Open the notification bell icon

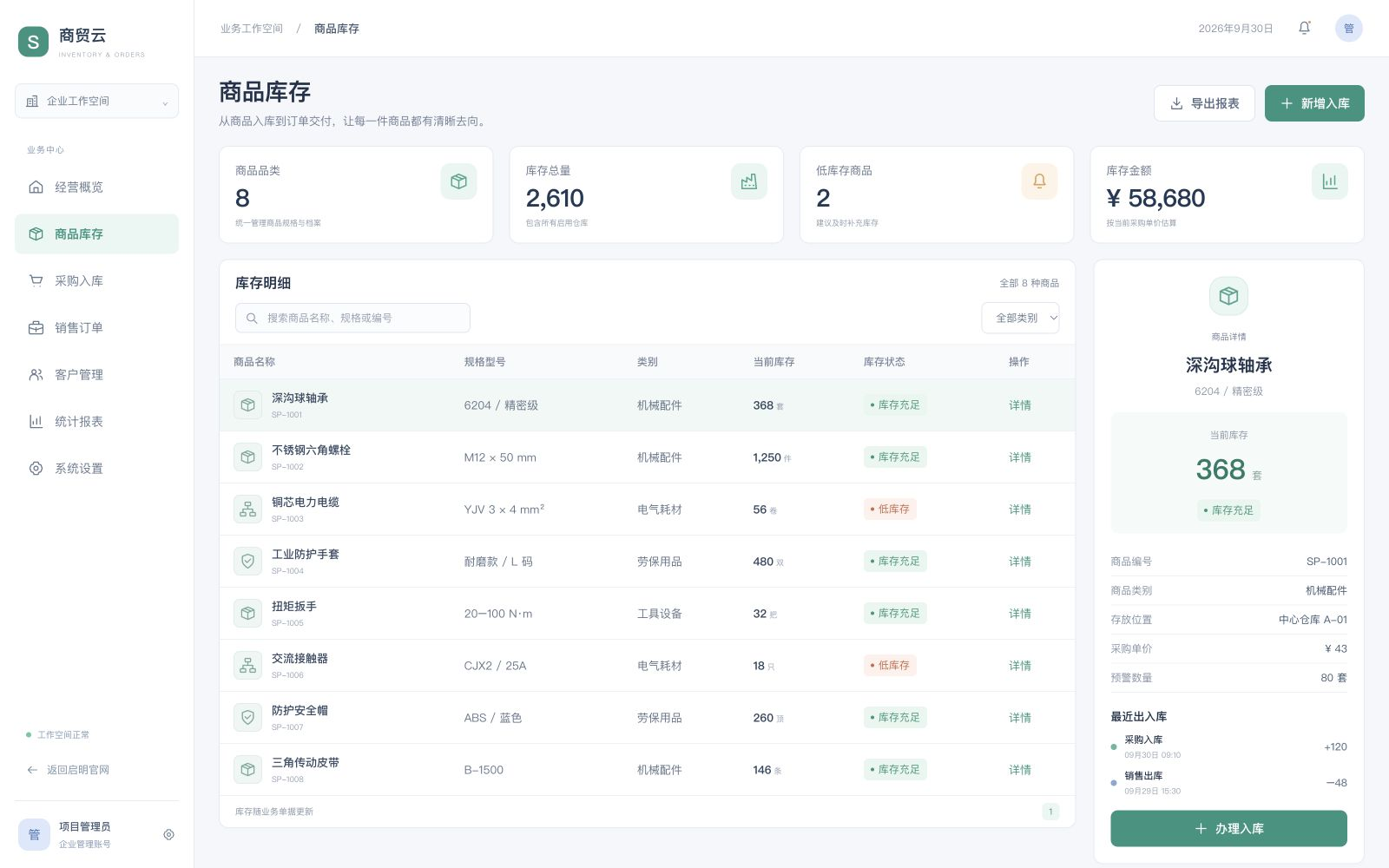(1304, 28)
